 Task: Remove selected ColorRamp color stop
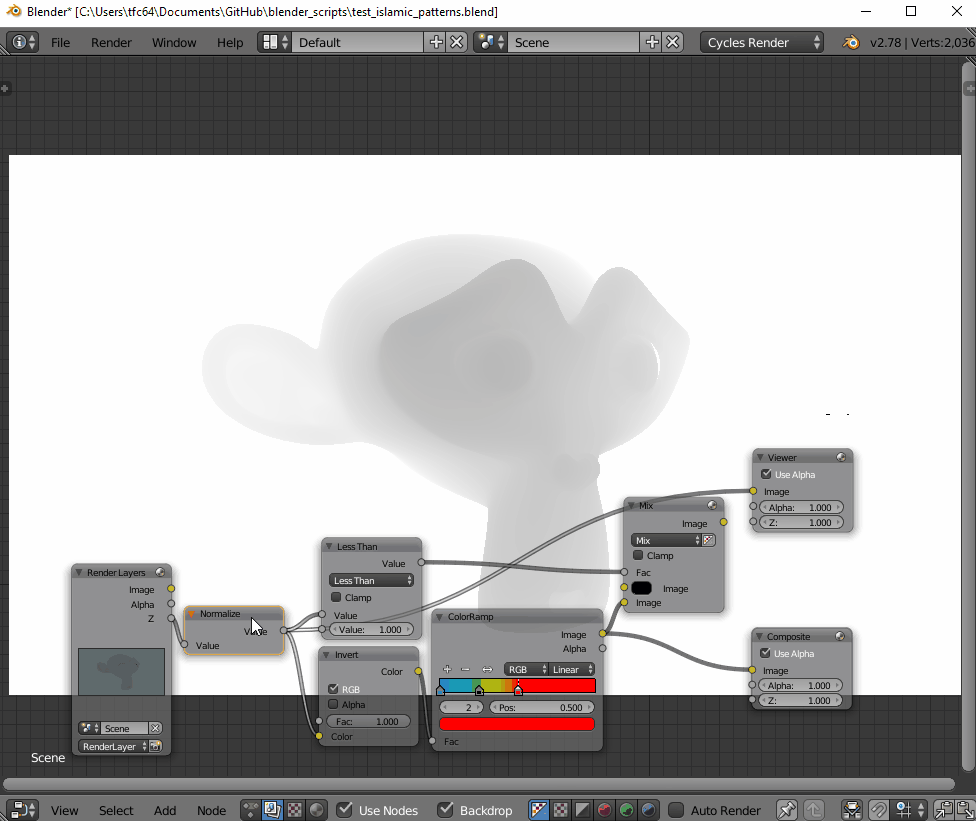pos(466,669)
